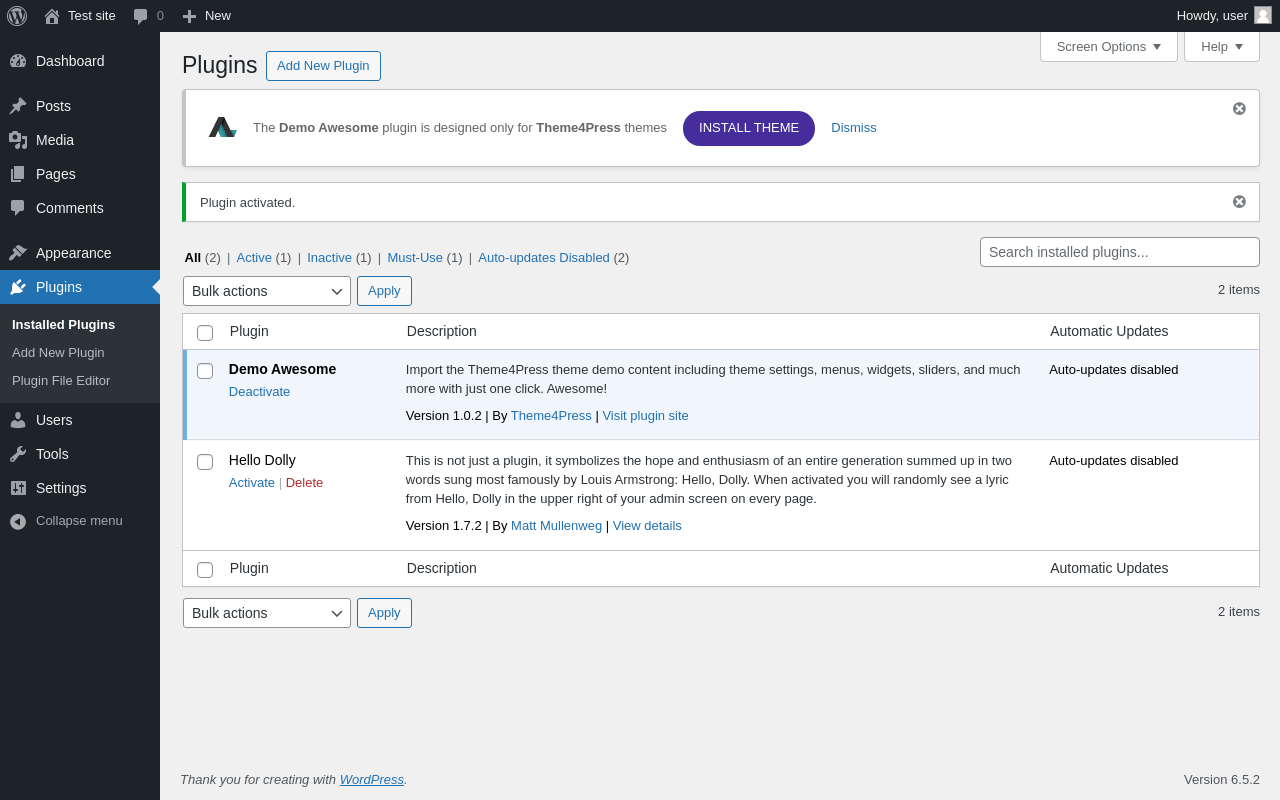The width and height of the screenshot is (1280, 800).
Task: Filter plugins by All
Action: click(193, 257)
